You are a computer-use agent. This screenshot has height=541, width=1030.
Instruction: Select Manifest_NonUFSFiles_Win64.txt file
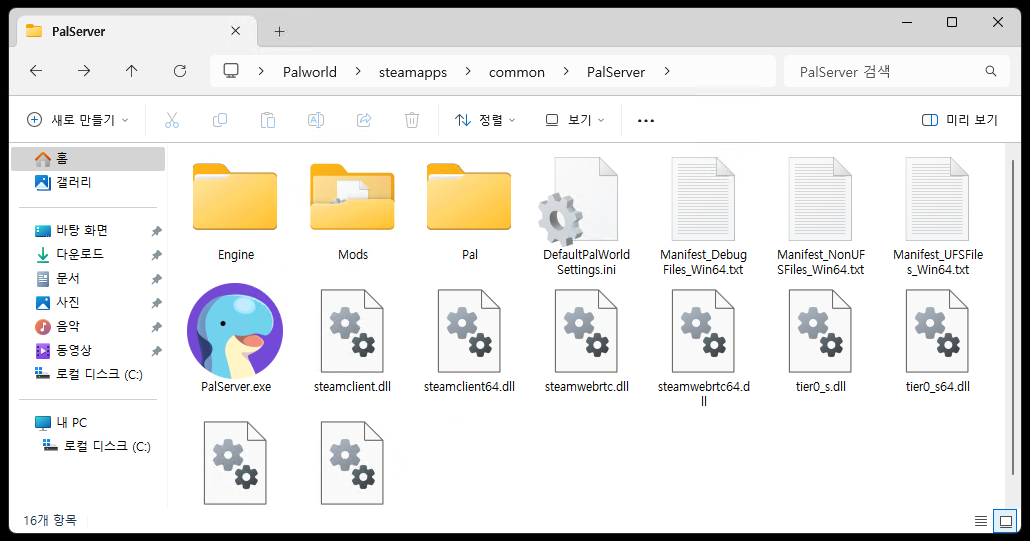click(820, 217)
